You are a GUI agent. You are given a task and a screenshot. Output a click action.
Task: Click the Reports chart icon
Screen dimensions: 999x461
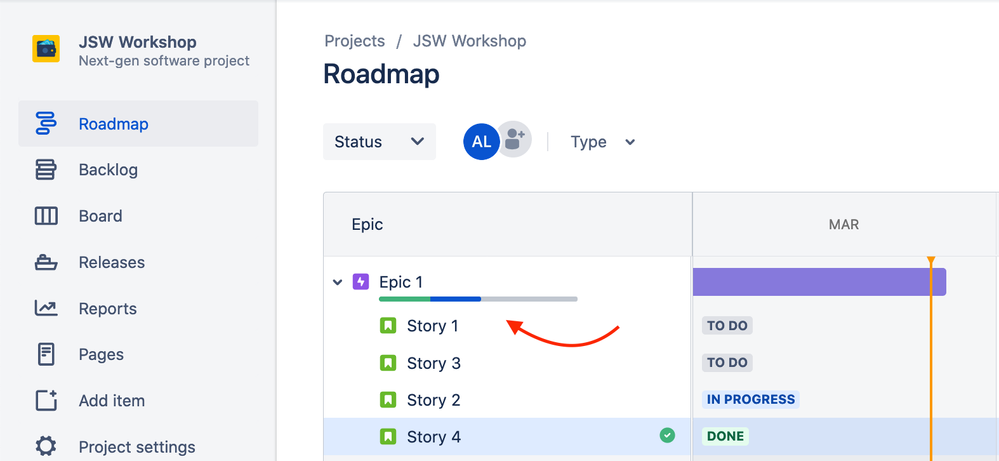(x=46, y=308)
